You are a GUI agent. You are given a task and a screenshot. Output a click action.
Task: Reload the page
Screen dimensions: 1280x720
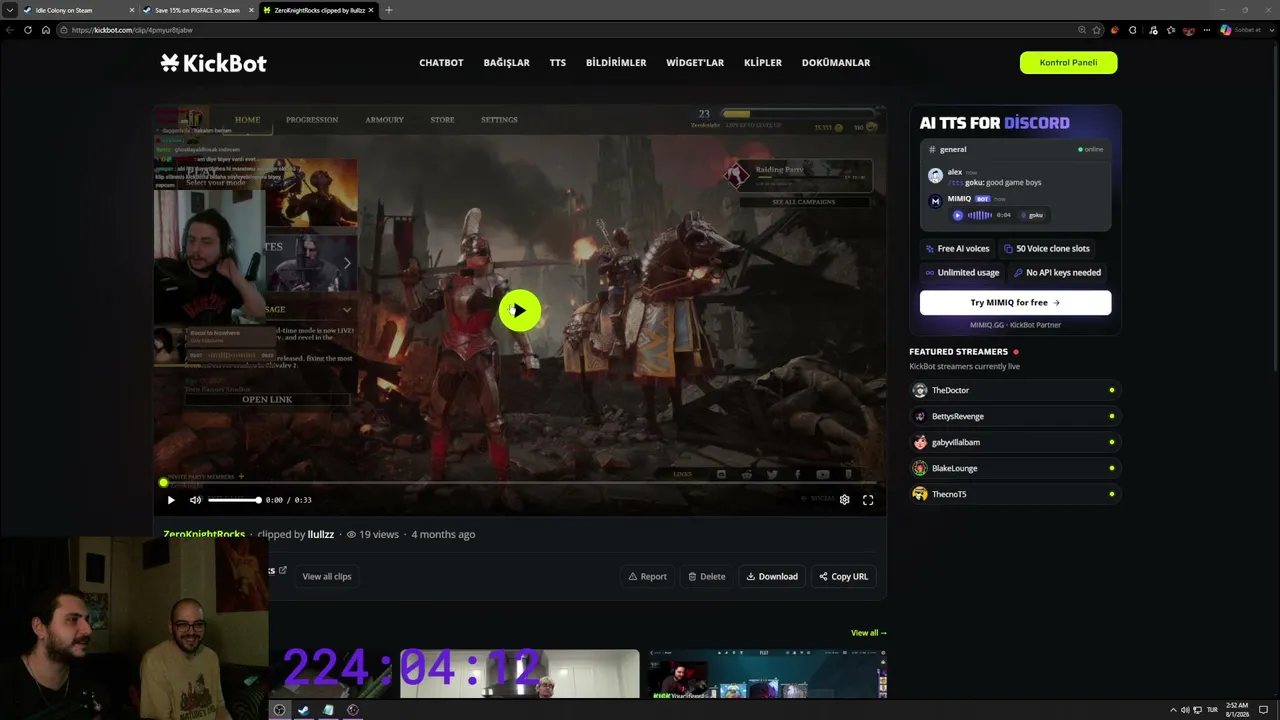pyautogui.click(x=28, y=30)
